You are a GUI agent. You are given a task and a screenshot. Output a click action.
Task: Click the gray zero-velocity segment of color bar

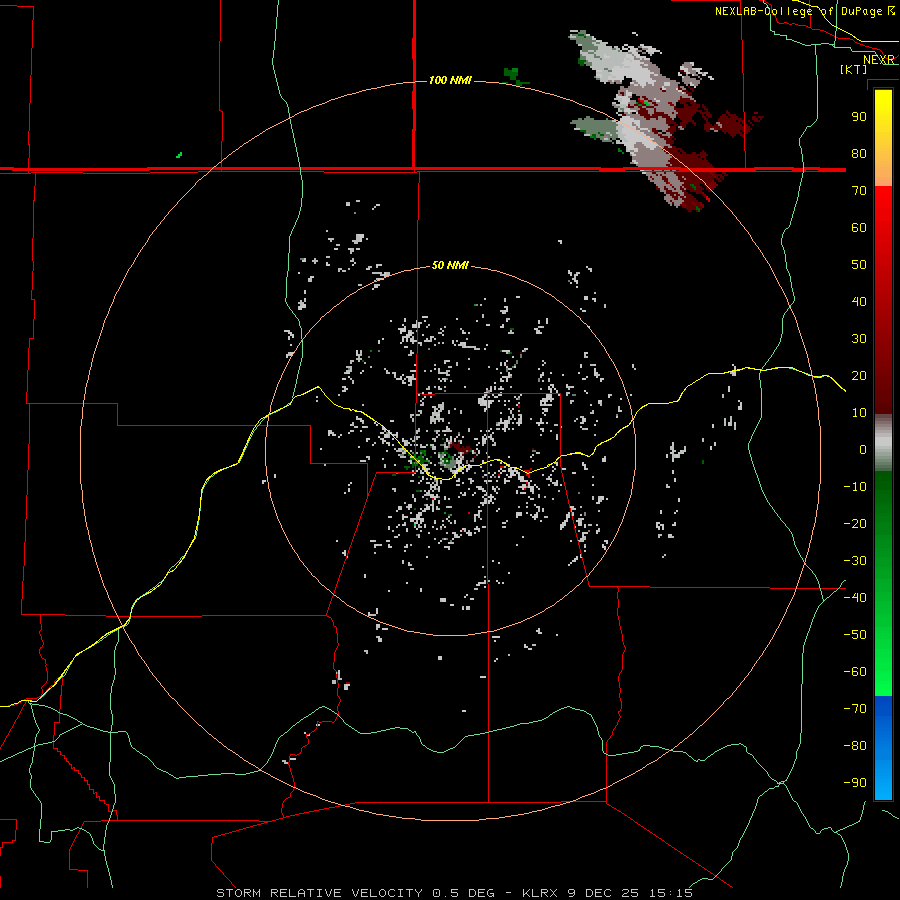point(883,443)
